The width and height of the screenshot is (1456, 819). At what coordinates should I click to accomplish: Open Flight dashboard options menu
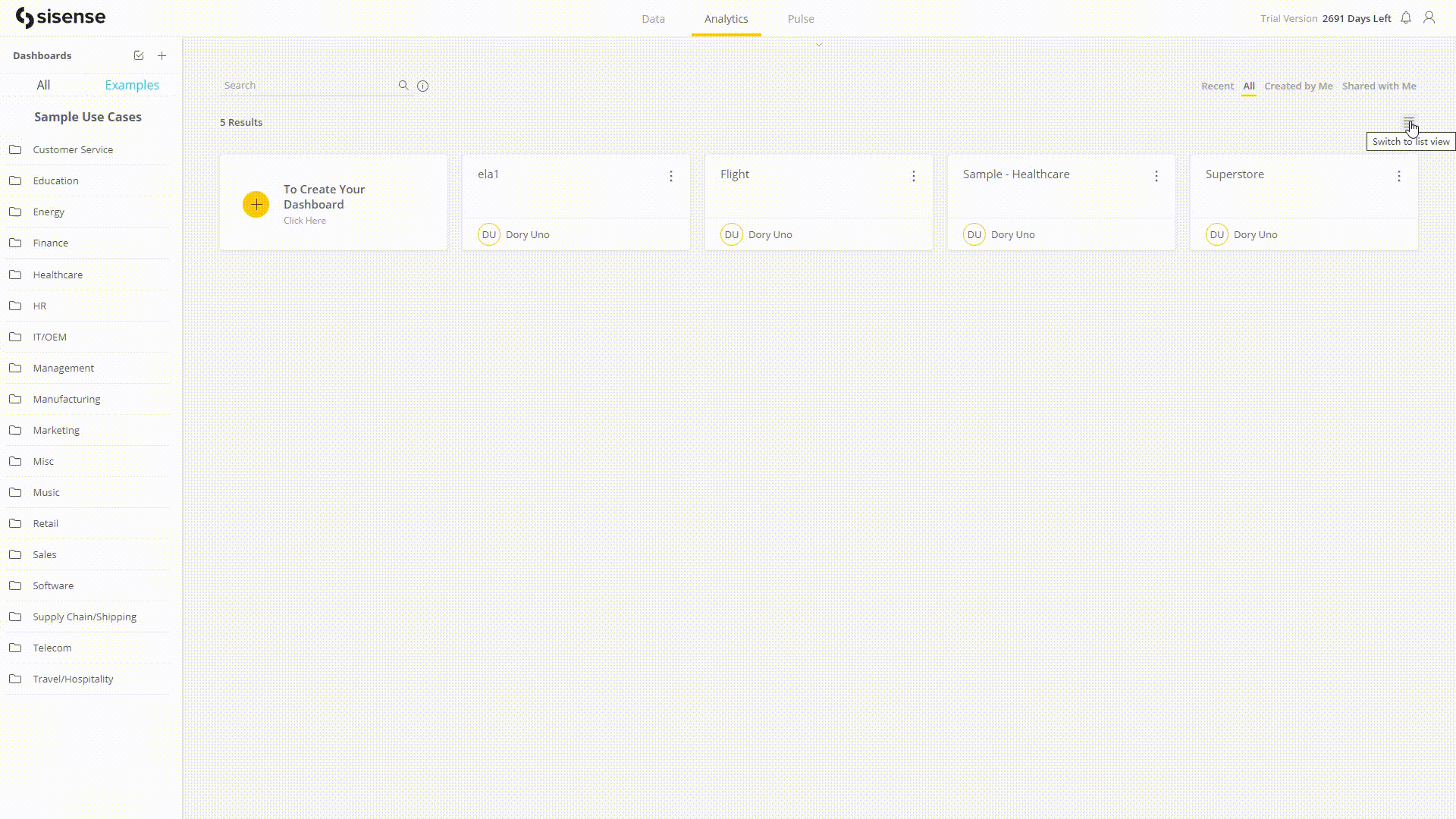click(914, 176)
